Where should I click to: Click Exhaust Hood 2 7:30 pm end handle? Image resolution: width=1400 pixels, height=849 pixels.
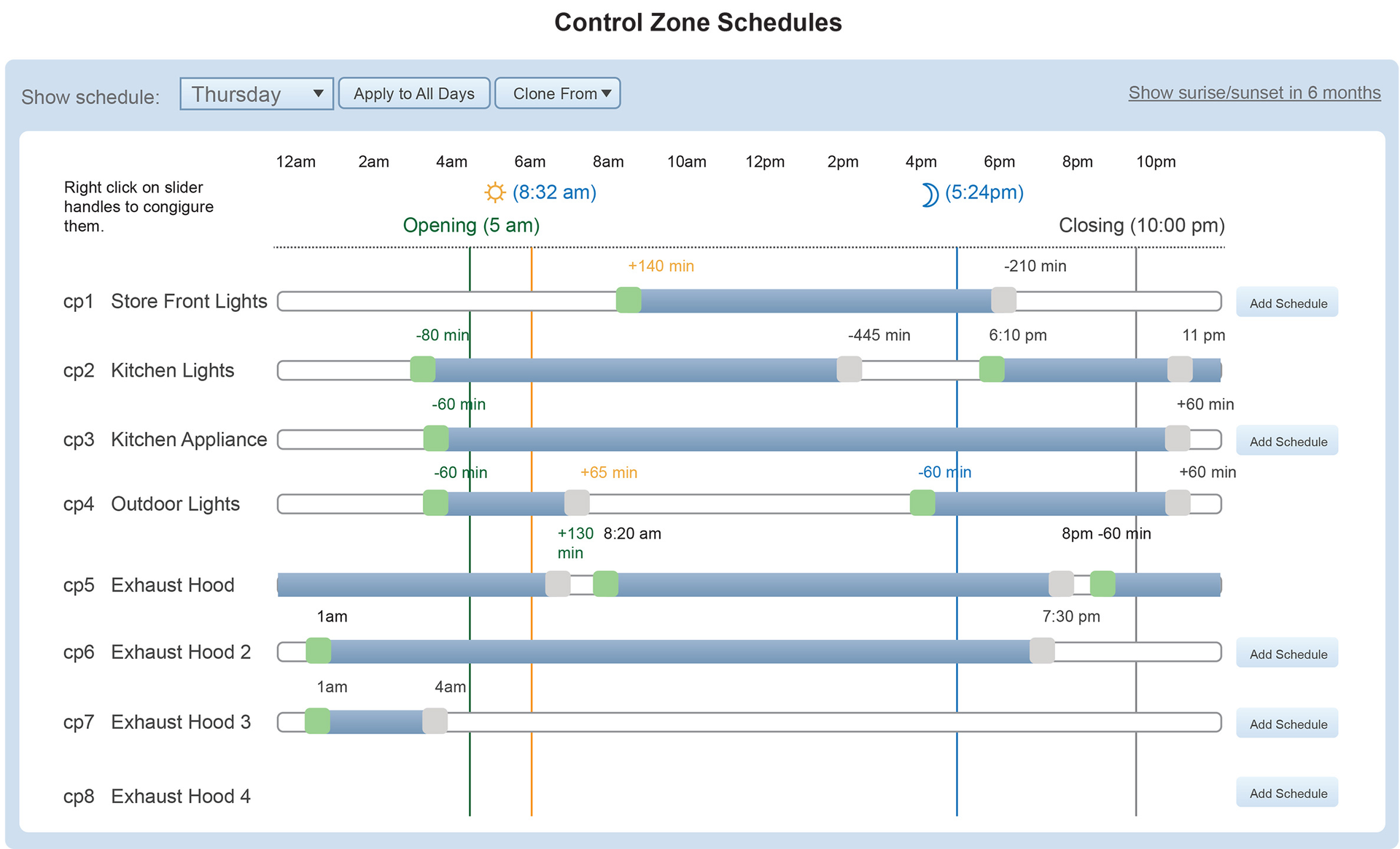tap(1042, 651)
